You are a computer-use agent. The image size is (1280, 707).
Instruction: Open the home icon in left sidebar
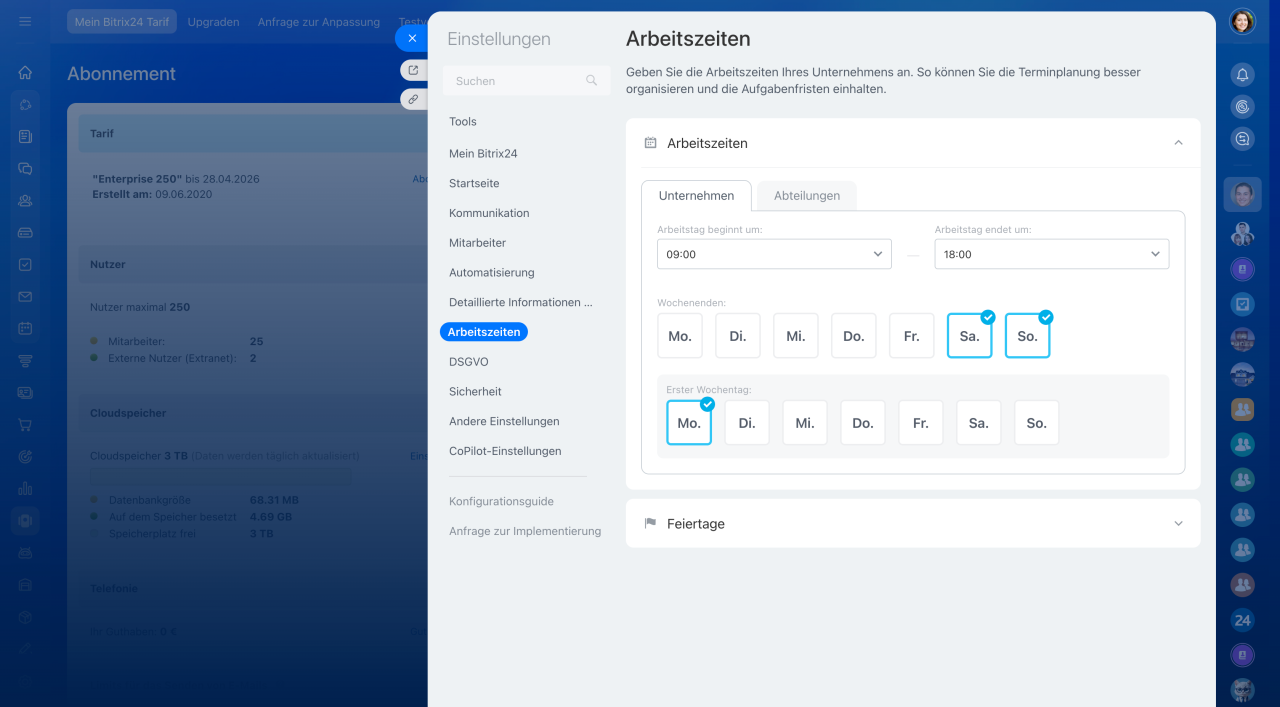coord(25,72)
